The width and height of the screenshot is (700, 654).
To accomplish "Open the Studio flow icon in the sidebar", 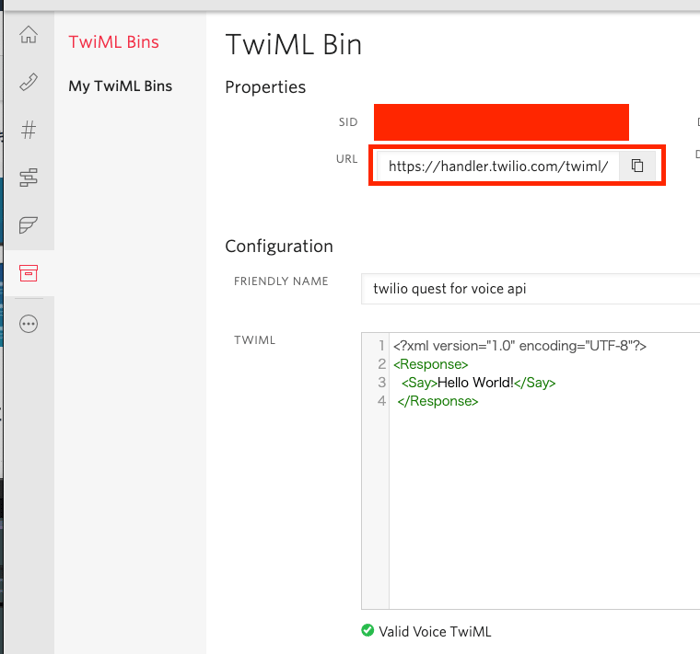I will 29,178.
